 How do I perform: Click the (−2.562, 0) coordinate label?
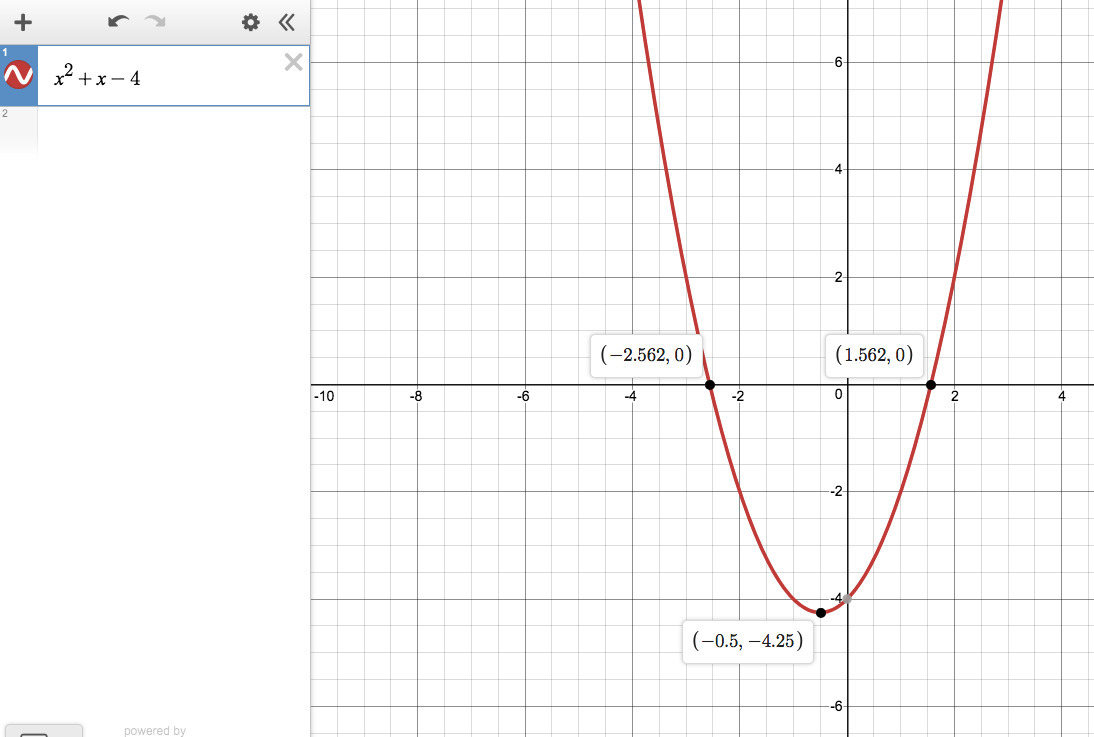(646, 355)
